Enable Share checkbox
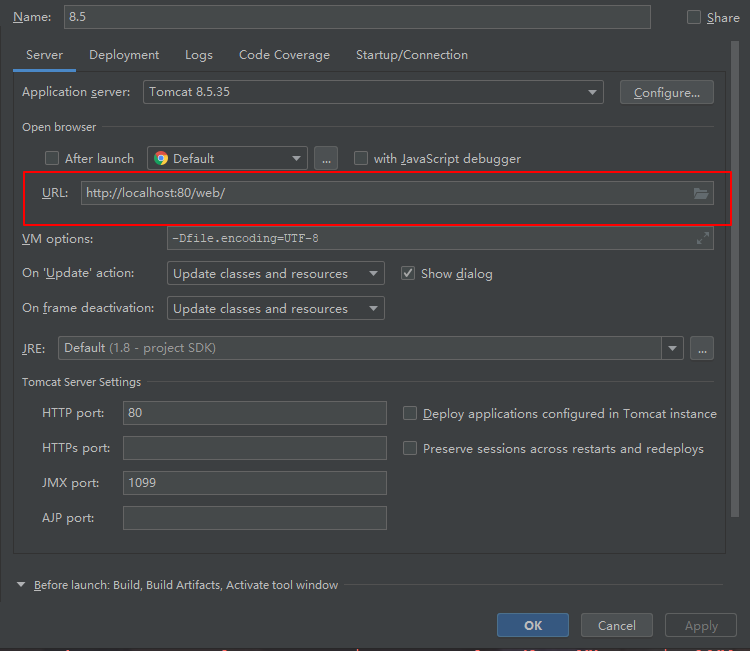This screenshot has width=750, height=651. 694,17
